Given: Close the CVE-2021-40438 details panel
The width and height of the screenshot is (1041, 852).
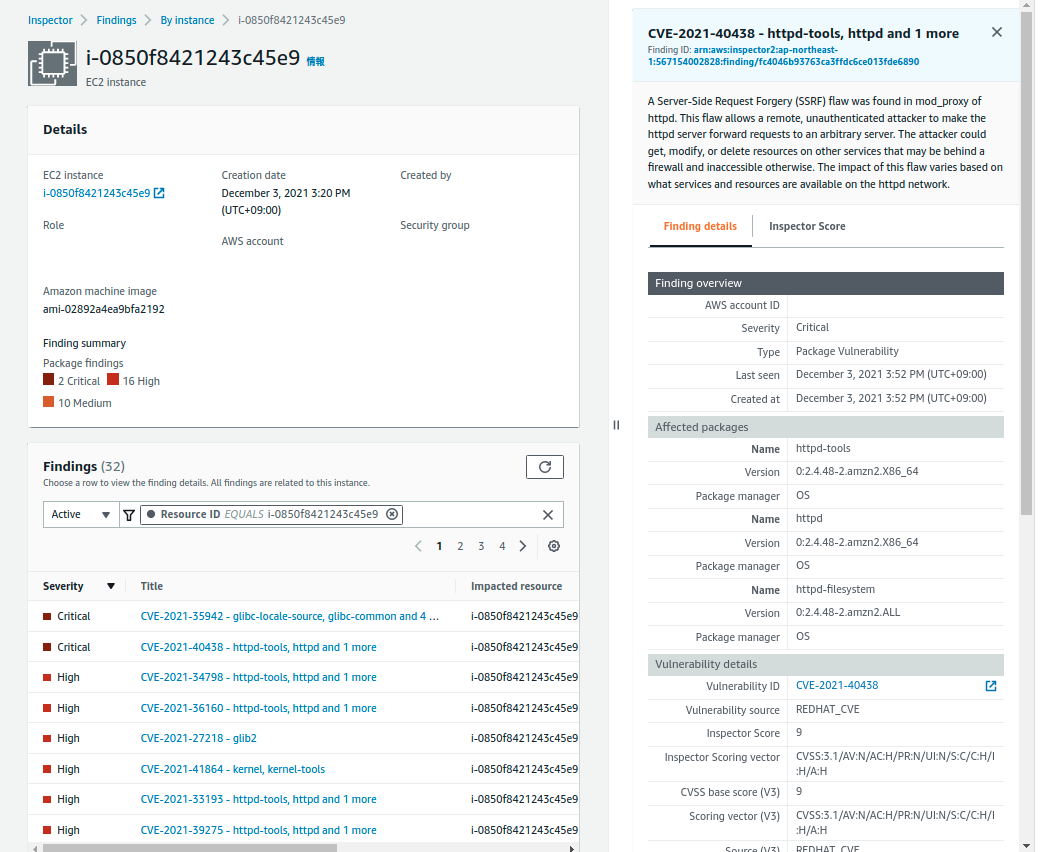Looking at the screenshot, I should coord(996,33).
